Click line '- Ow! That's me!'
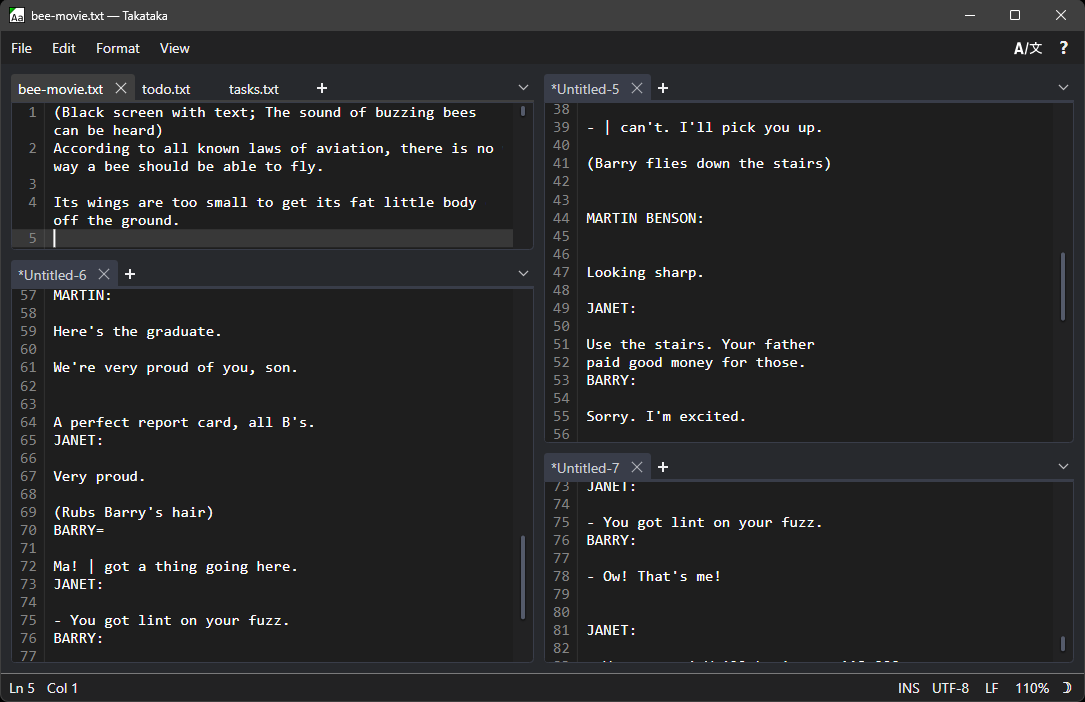1085x702 pixels. 653,576
